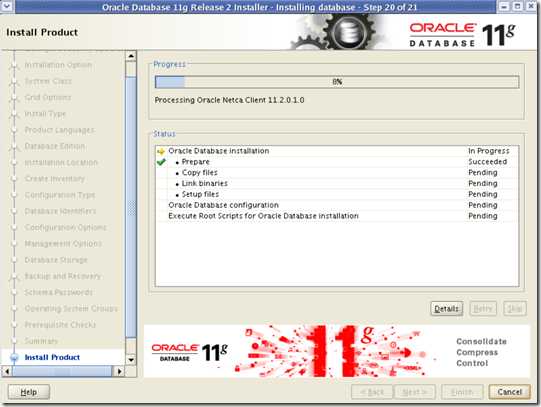
Task: Select the Database Edition step
Action: [x=55, y=146]
